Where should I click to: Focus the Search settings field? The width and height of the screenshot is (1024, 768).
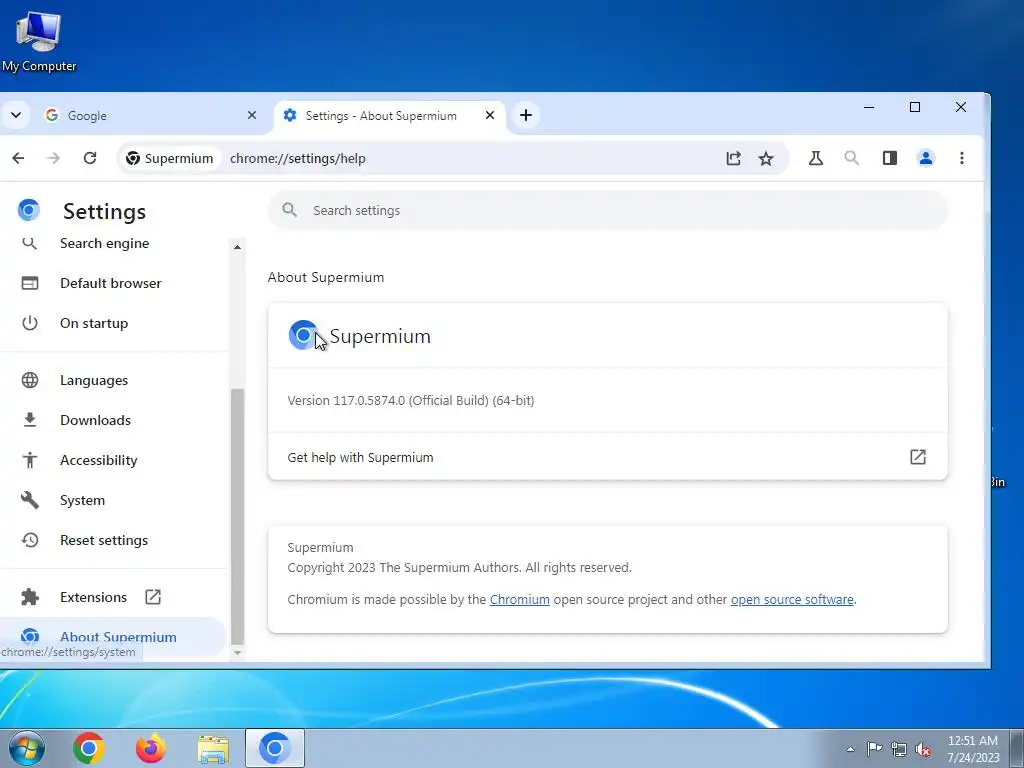(607, 210)
